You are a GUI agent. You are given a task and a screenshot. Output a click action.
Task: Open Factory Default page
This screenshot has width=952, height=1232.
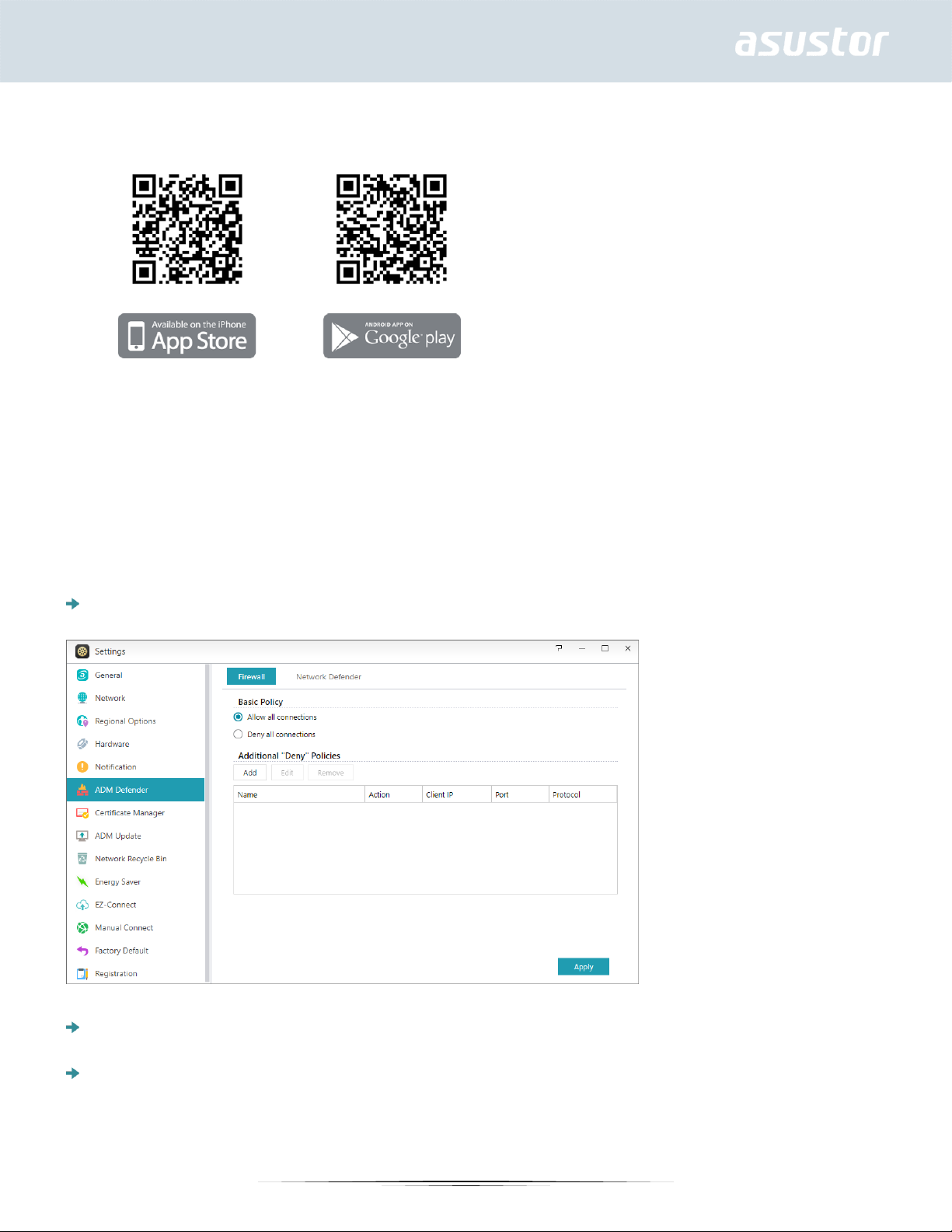click(136, 951)
